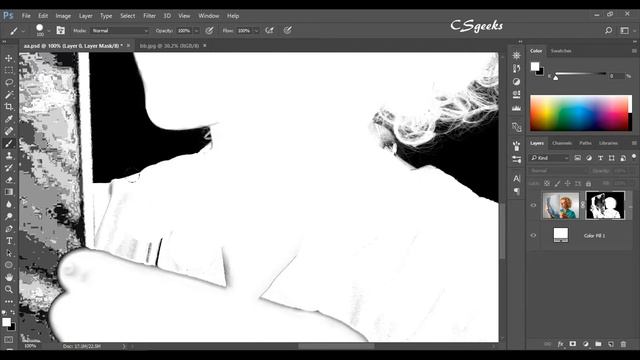Select the Blur tool
Viewport: 640px width, 360px height.
coord(9,204)
